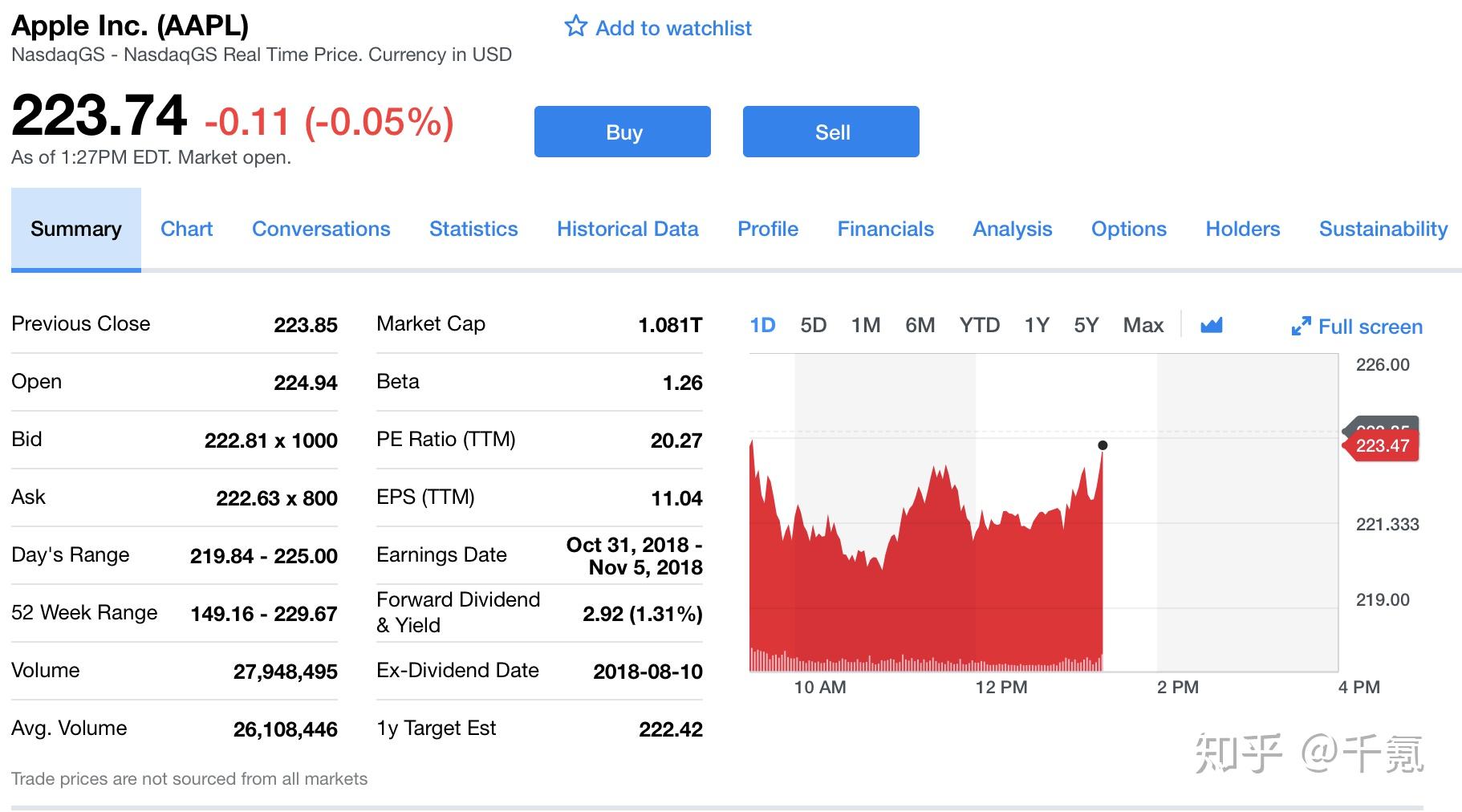Select the 5Y chart range

[1086, 325]
